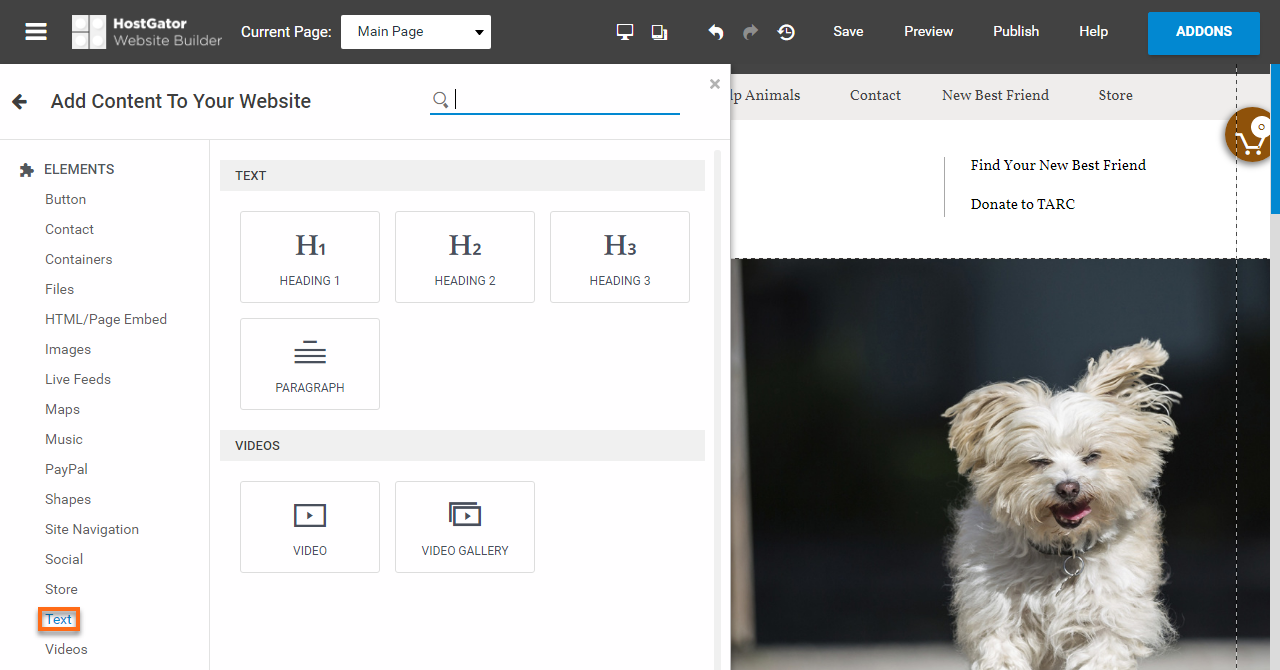The width and height of the screenshot is (1280, 670).
Task: Open Donate to TARC link
Action: (1022, 204)
